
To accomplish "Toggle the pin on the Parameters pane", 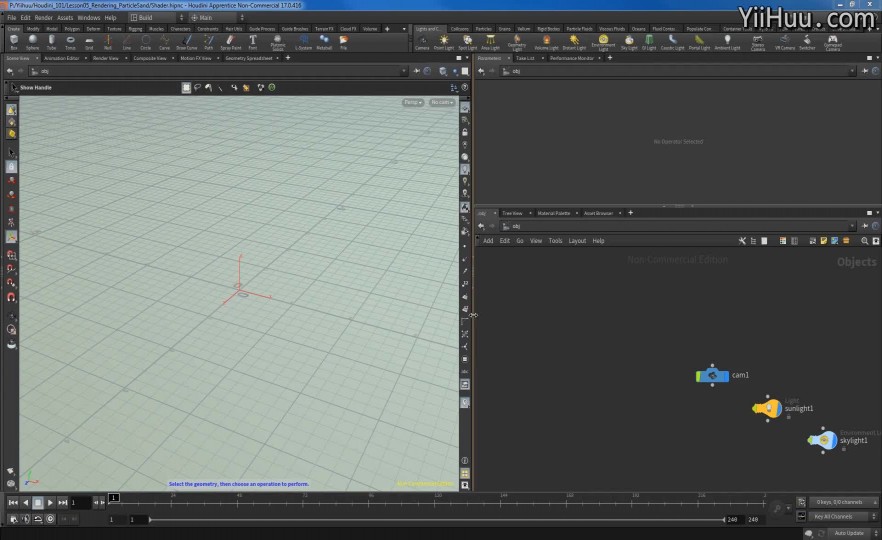I will click(x=865, y=71).
